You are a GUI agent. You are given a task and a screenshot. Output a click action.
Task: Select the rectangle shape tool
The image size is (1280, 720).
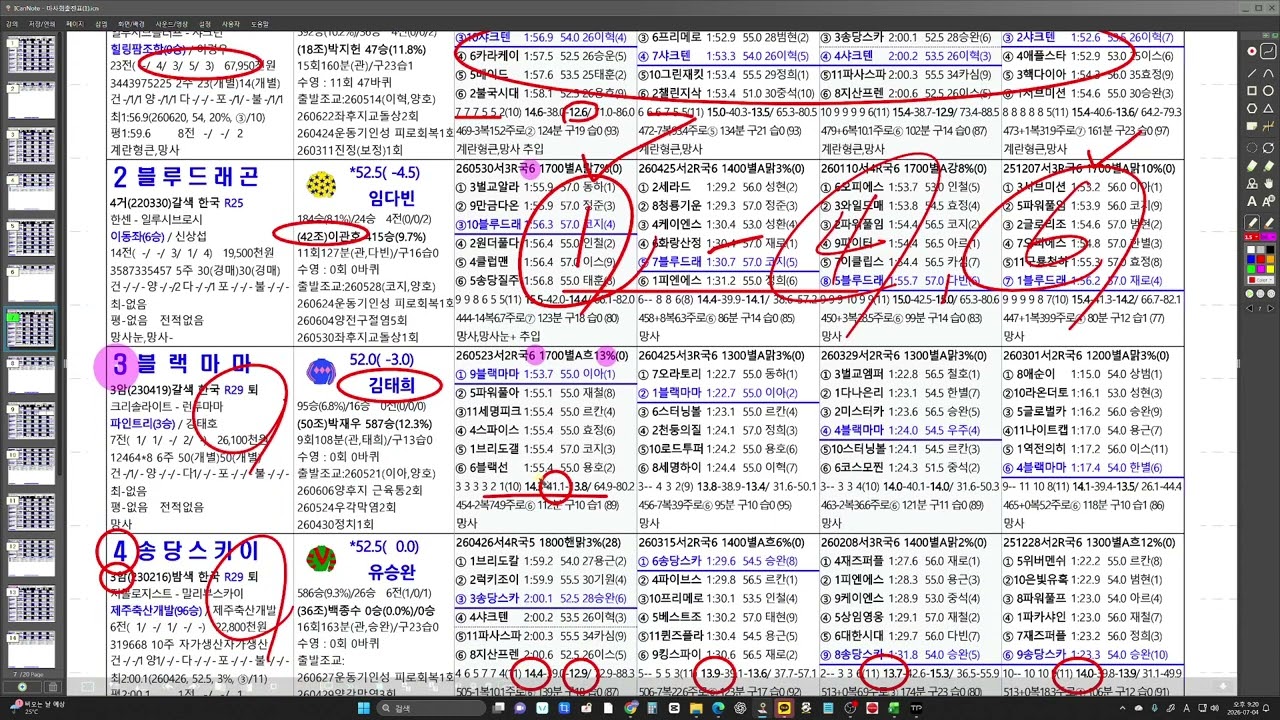(x=1251, y=91)
